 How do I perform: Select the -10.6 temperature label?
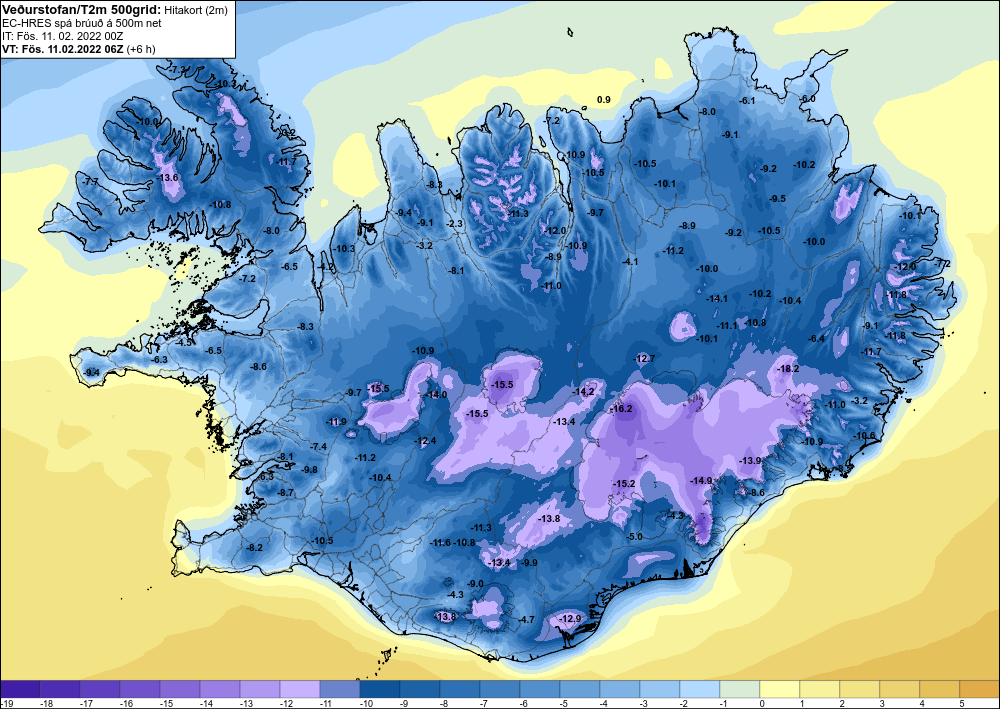tap(865, 436)
